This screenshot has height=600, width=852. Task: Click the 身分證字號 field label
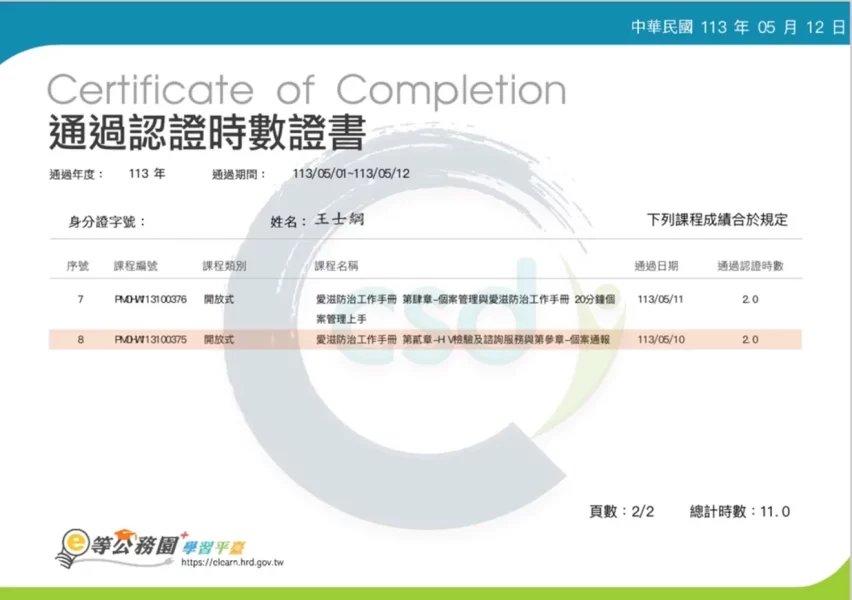click(107, 222)
